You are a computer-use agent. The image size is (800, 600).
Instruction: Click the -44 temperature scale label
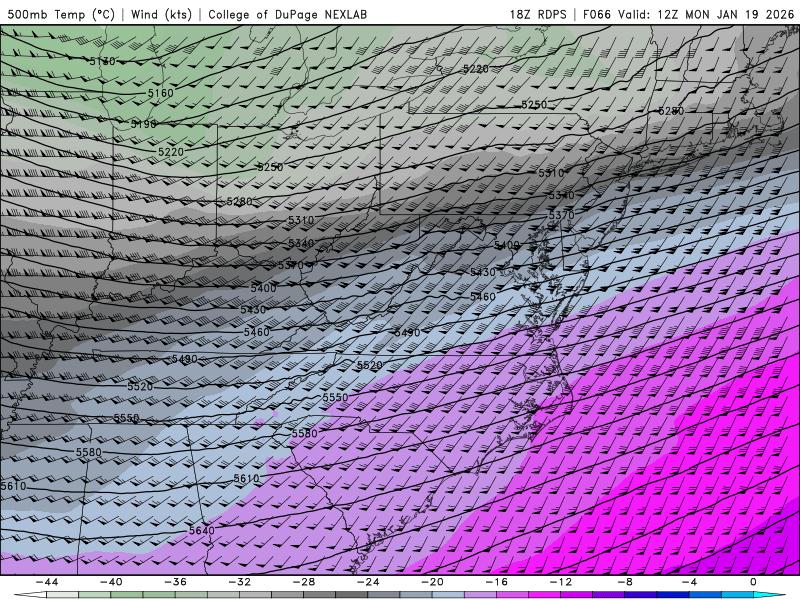47,582
